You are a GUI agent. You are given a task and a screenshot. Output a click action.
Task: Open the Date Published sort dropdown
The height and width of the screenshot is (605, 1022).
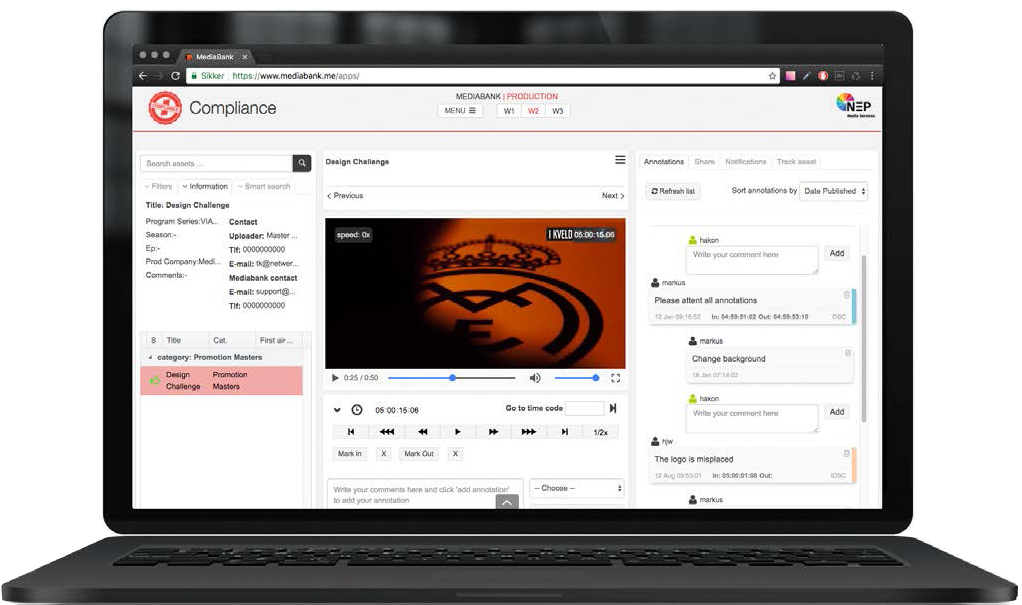(x=834, y=191)
